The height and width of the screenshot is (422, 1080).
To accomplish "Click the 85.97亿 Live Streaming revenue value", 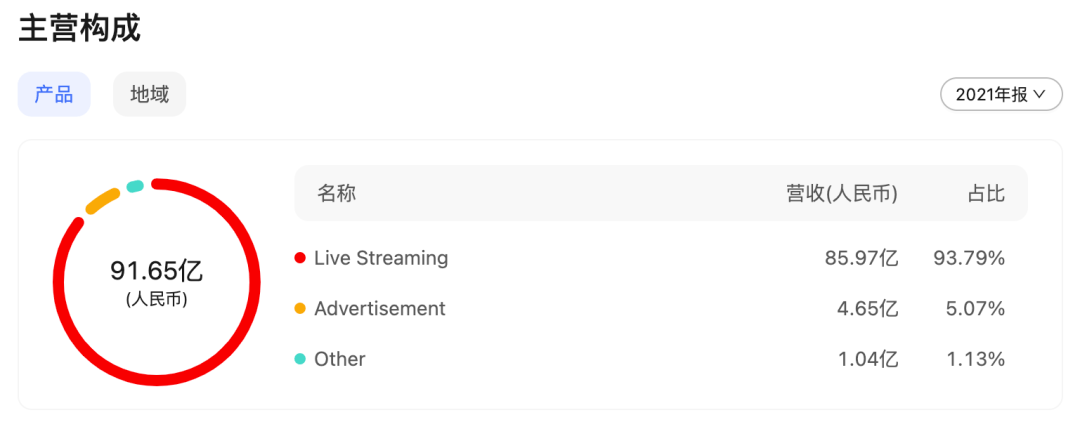I will pos(861,258).
